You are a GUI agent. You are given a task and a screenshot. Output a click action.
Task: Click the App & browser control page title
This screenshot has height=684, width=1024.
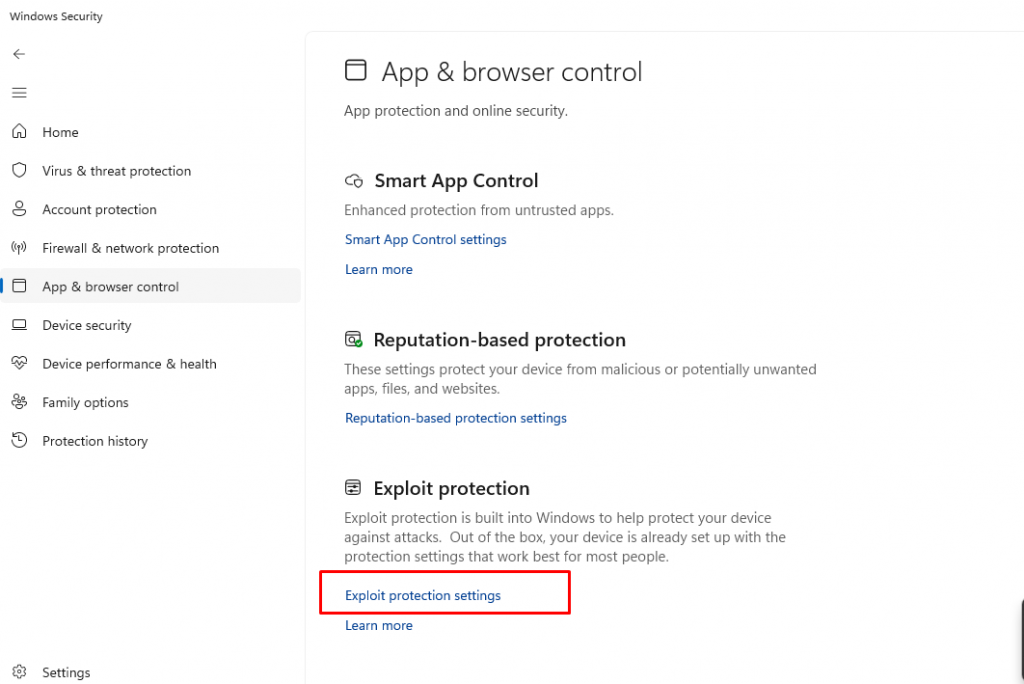tap(511, 72)
